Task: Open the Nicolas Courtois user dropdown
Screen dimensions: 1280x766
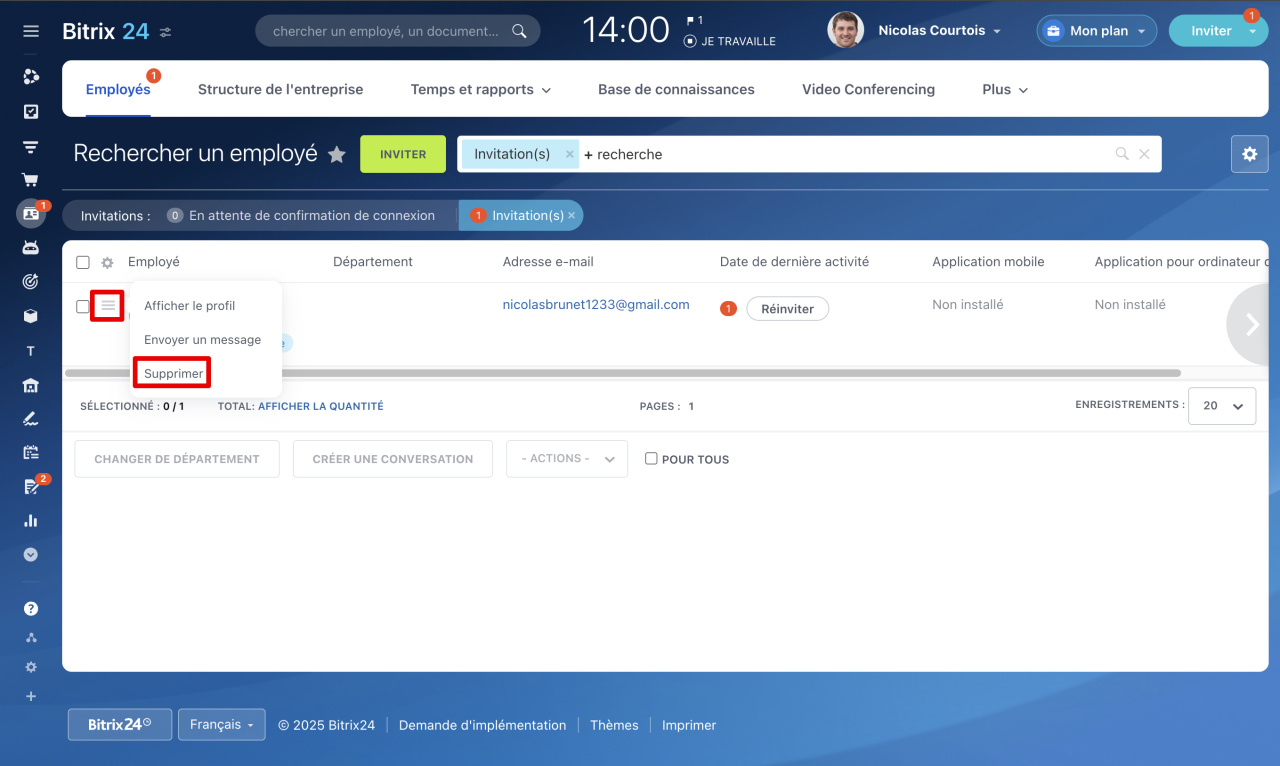Action: (x=939, y=31)
